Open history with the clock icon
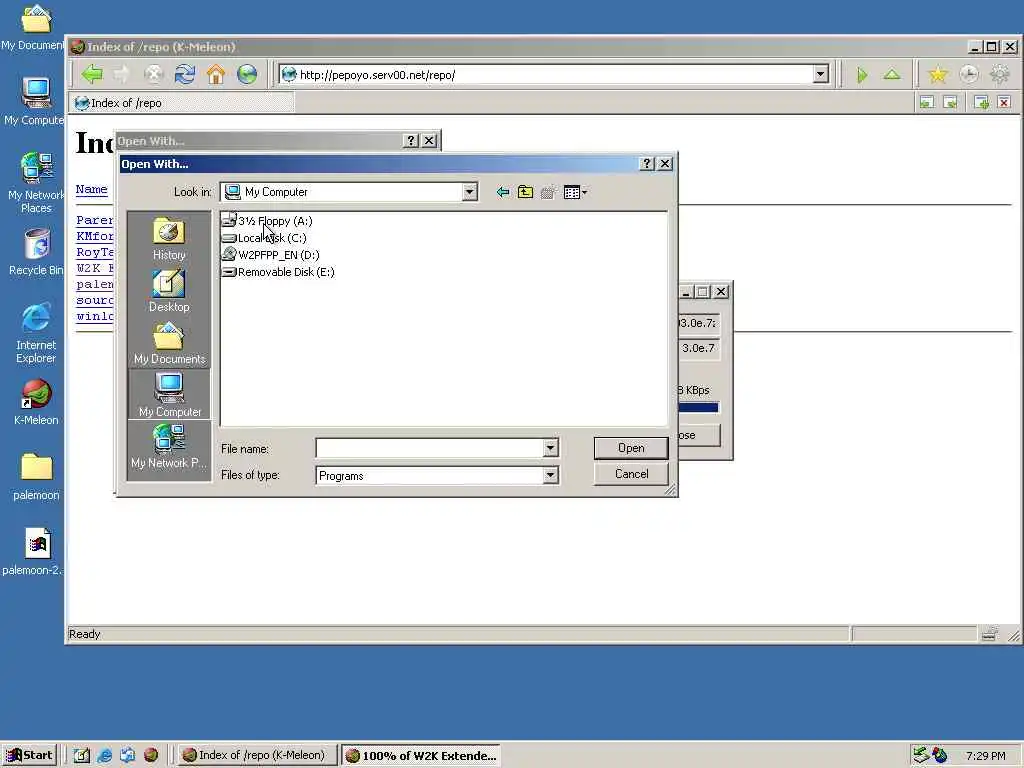1024x768 pixels. point(969,75)
